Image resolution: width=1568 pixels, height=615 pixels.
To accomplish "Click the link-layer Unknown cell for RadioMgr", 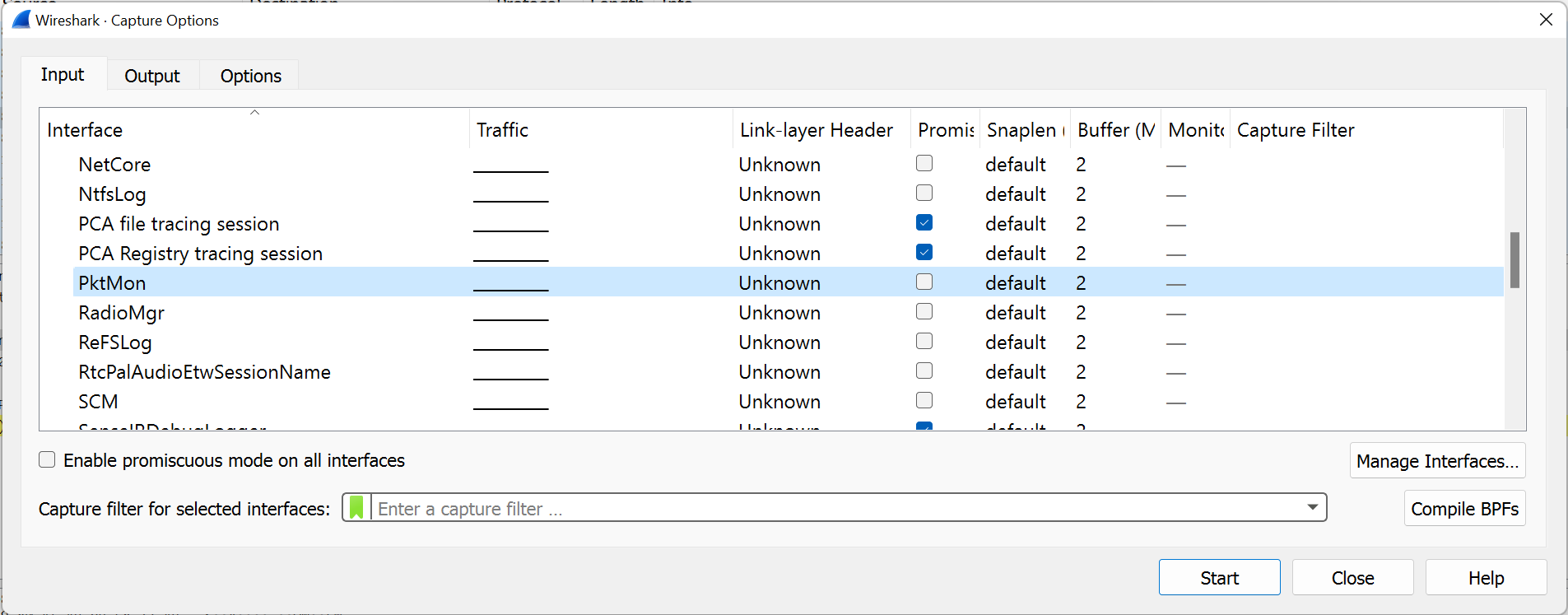I will 779,312.
